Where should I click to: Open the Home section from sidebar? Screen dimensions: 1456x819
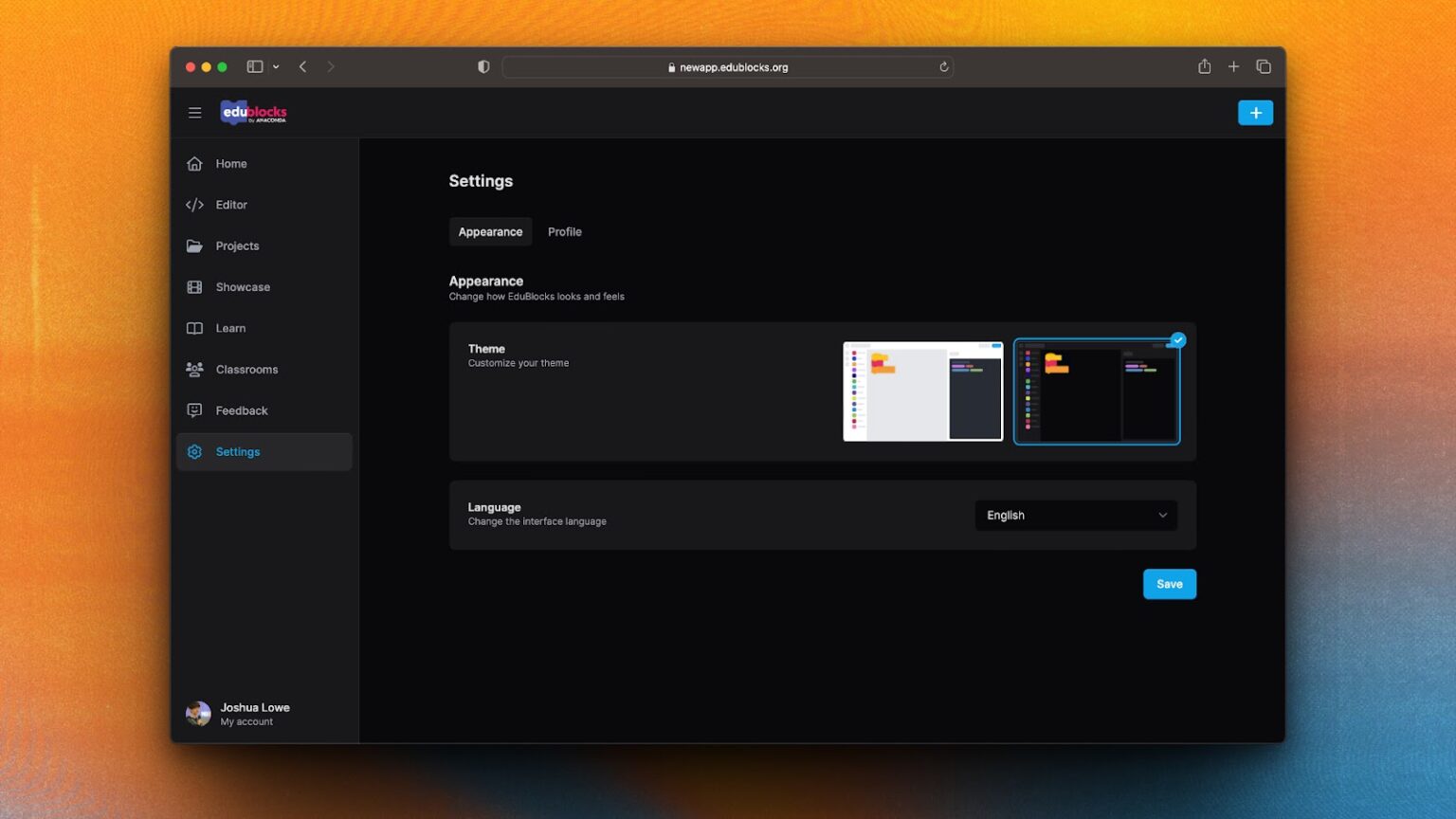click(x=230, y=163)
